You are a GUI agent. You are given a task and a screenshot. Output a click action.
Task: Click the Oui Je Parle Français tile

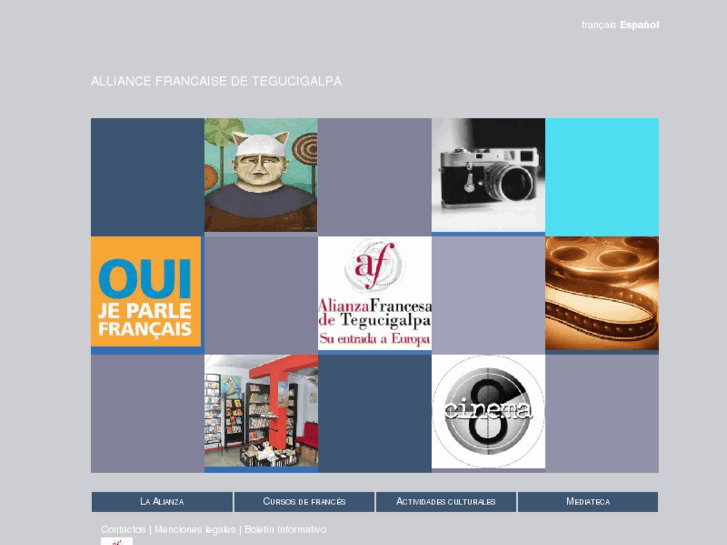click(146, 291)
